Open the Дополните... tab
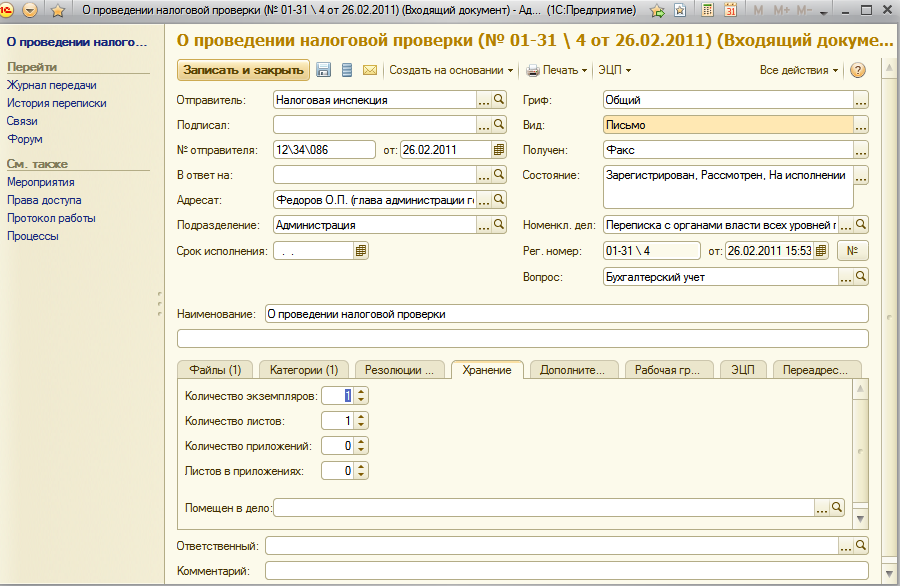This screenshot has height=586, width=900. (573, 370)
